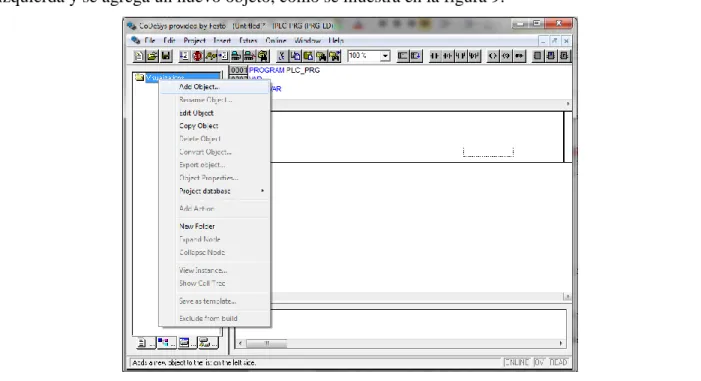Click the Network after toolbar icon

click(x=416, y=56)
